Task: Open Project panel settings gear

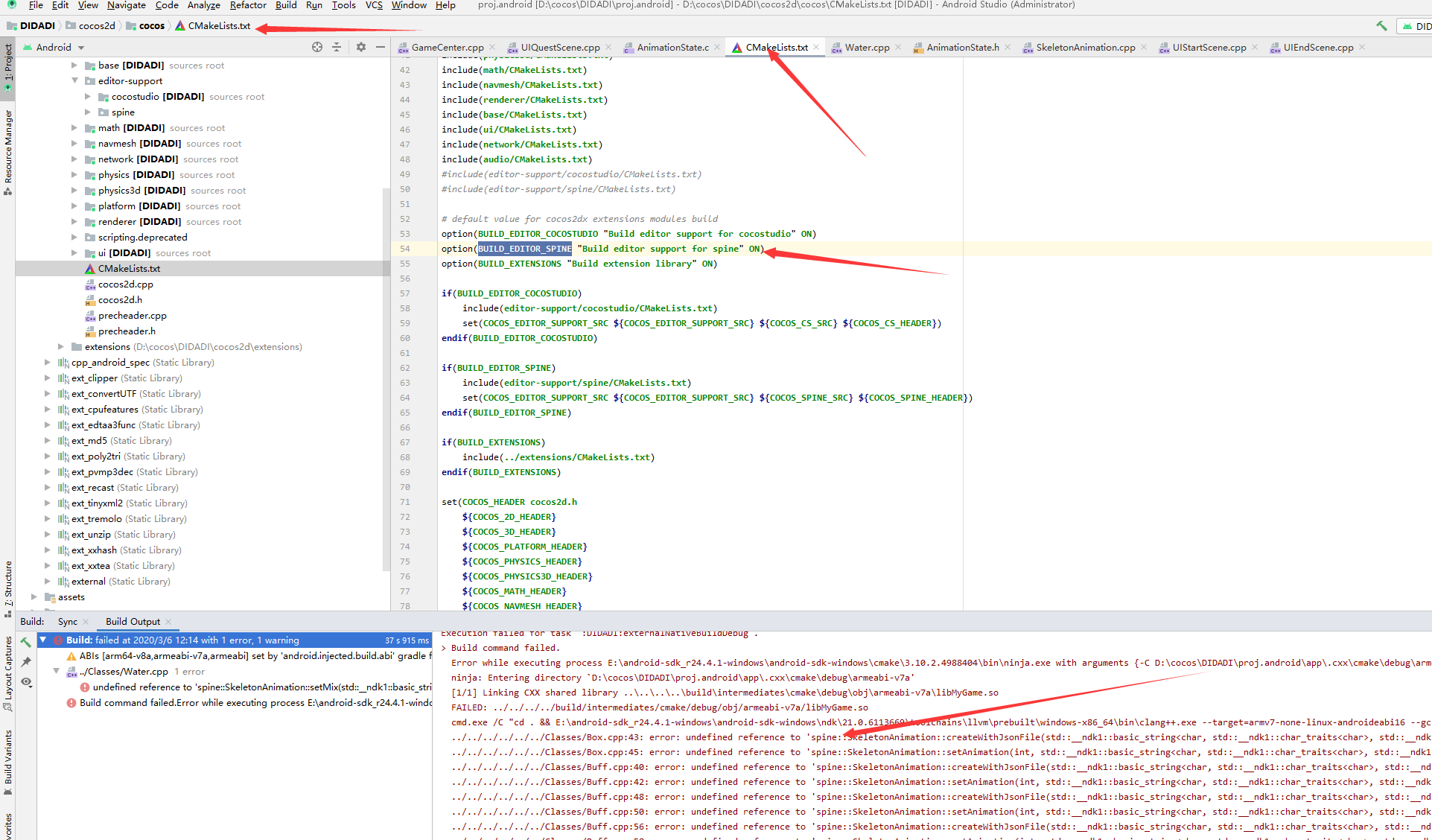Action: tap(361, 47)
